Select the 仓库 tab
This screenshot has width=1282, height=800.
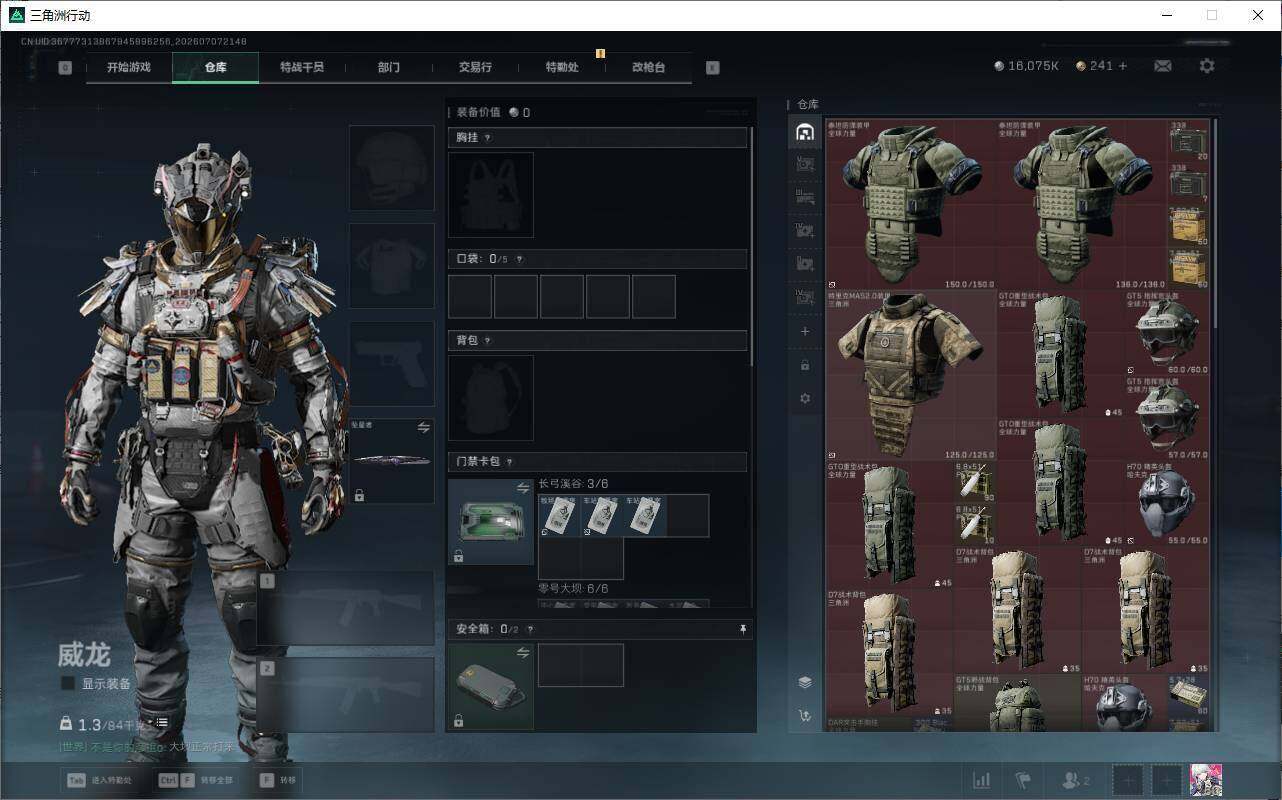[215, 67]
